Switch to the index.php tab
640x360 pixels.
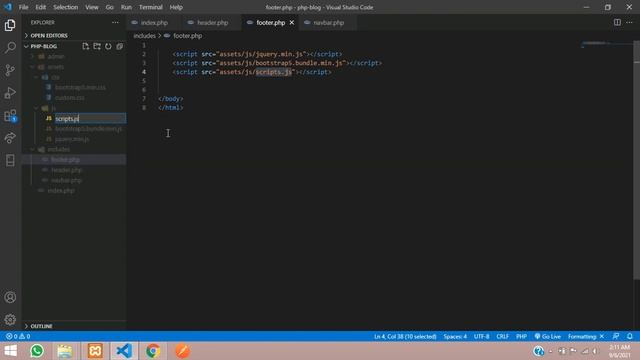(x=153, y=22)
